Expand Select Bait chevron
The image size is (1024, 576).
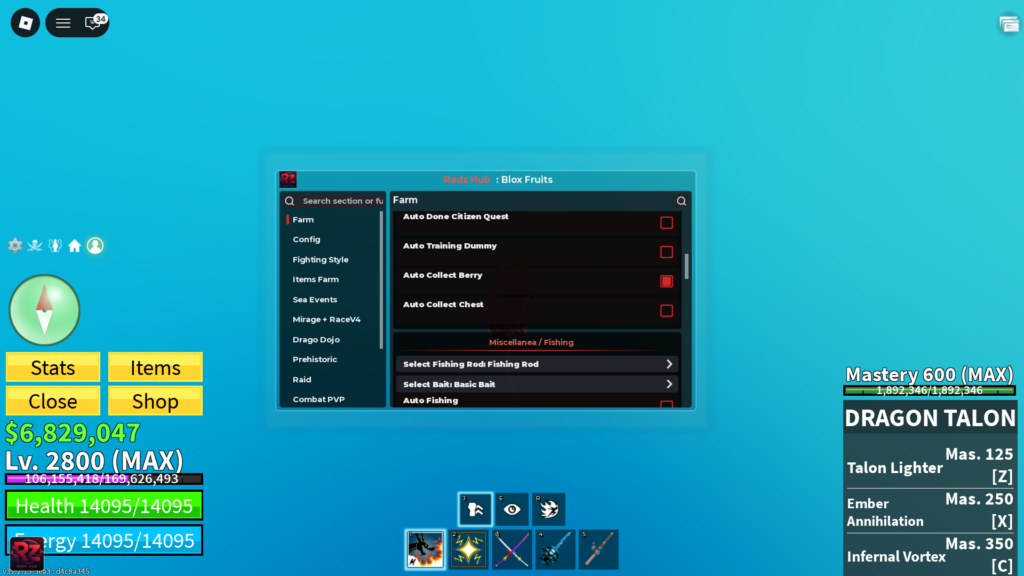tap(669, 385)
